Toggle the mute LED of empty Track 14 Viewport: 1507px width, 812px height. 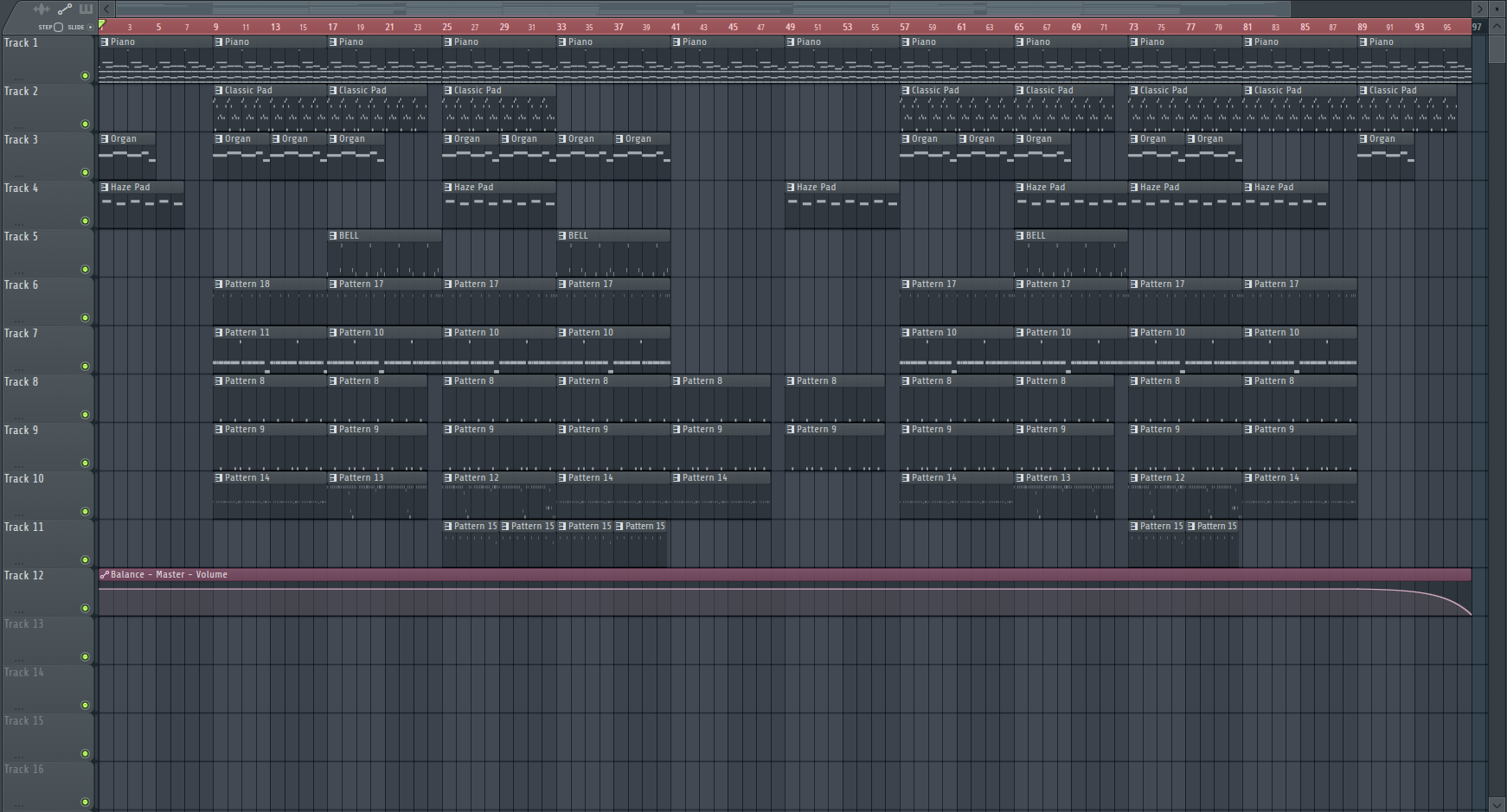pyautogui.click(x=85, y=705)
